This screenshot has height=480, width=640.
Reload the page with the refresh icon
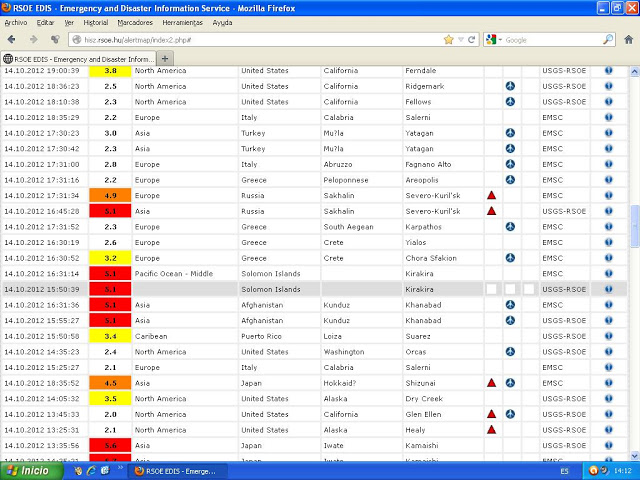point(471,40)
